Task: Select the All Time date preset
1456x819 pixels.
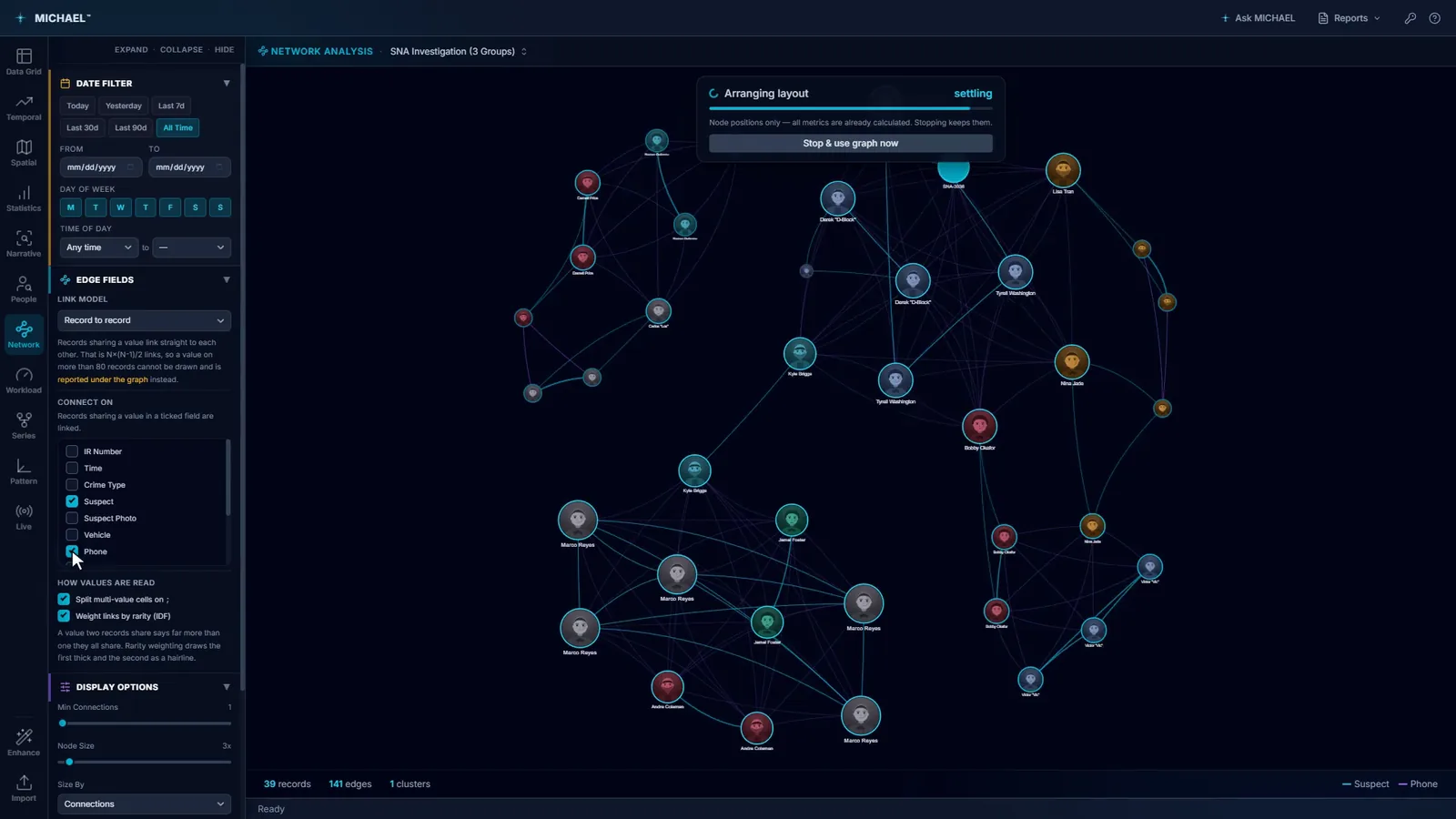Action: [x=178, y=128]
